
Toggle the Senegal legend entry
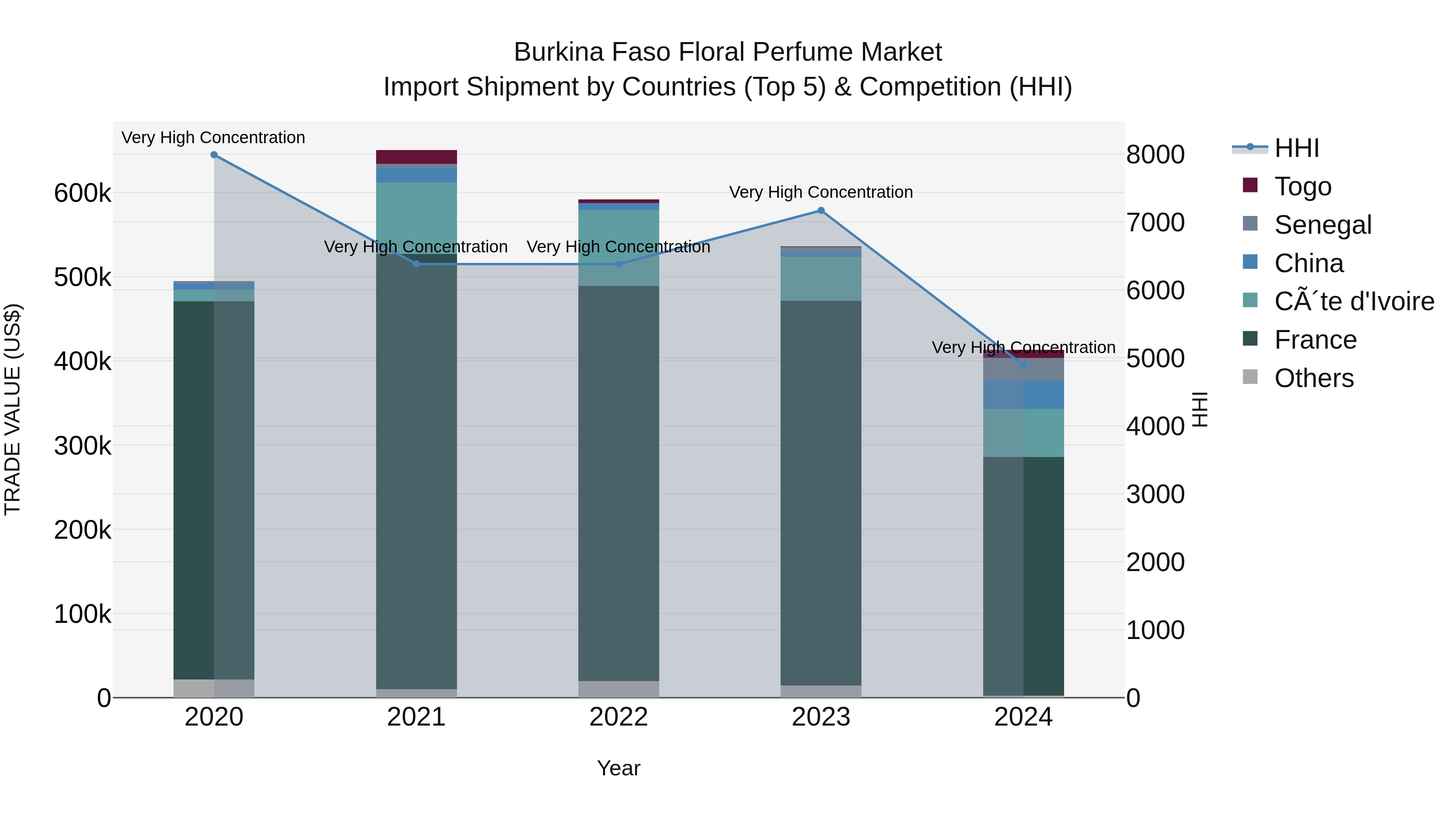coord(1307,225)
